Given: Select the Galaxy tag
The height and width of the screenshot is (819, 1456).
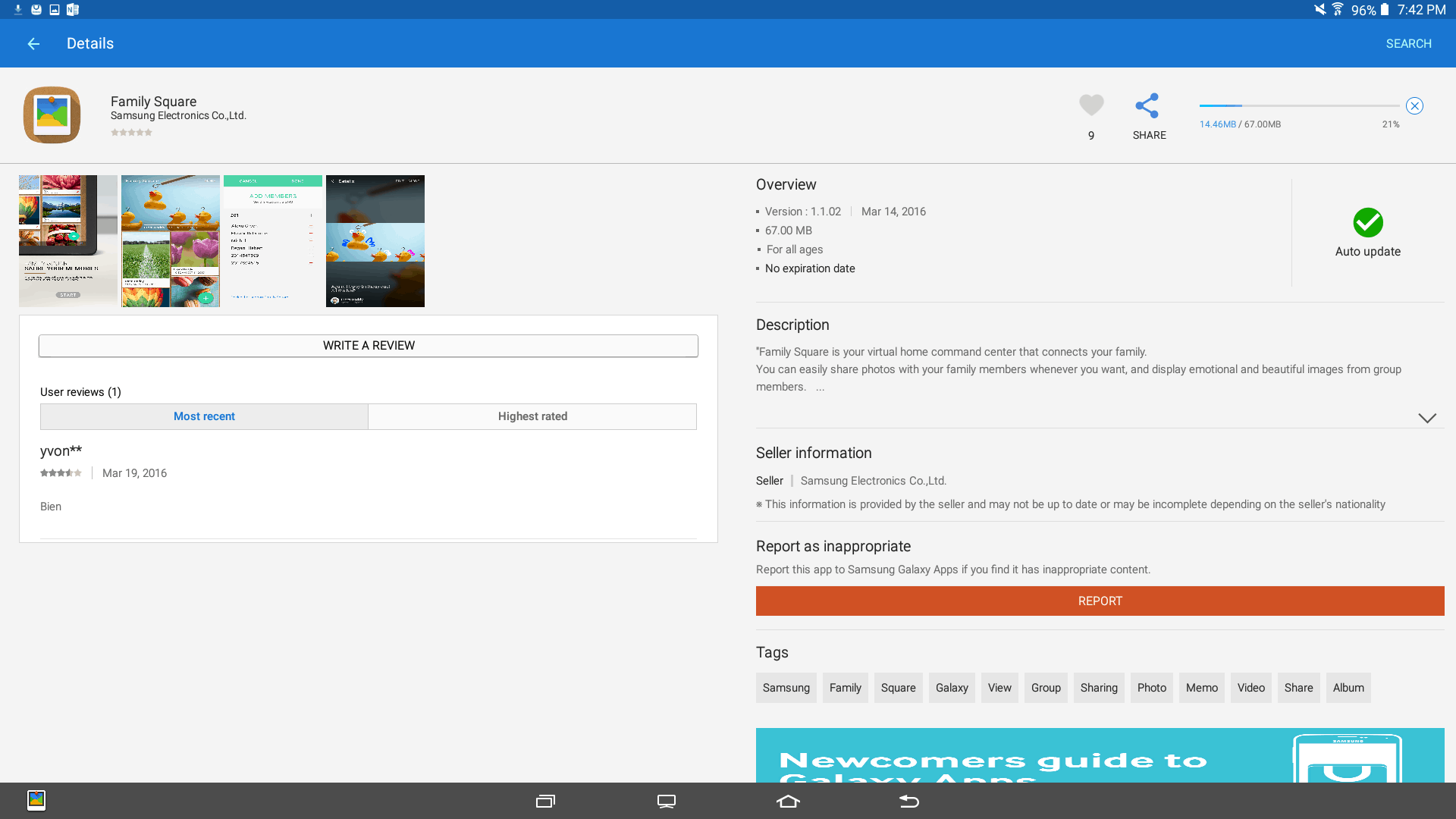Looking at the screenshot, I should pyautogui.click(x=952, y=688).
